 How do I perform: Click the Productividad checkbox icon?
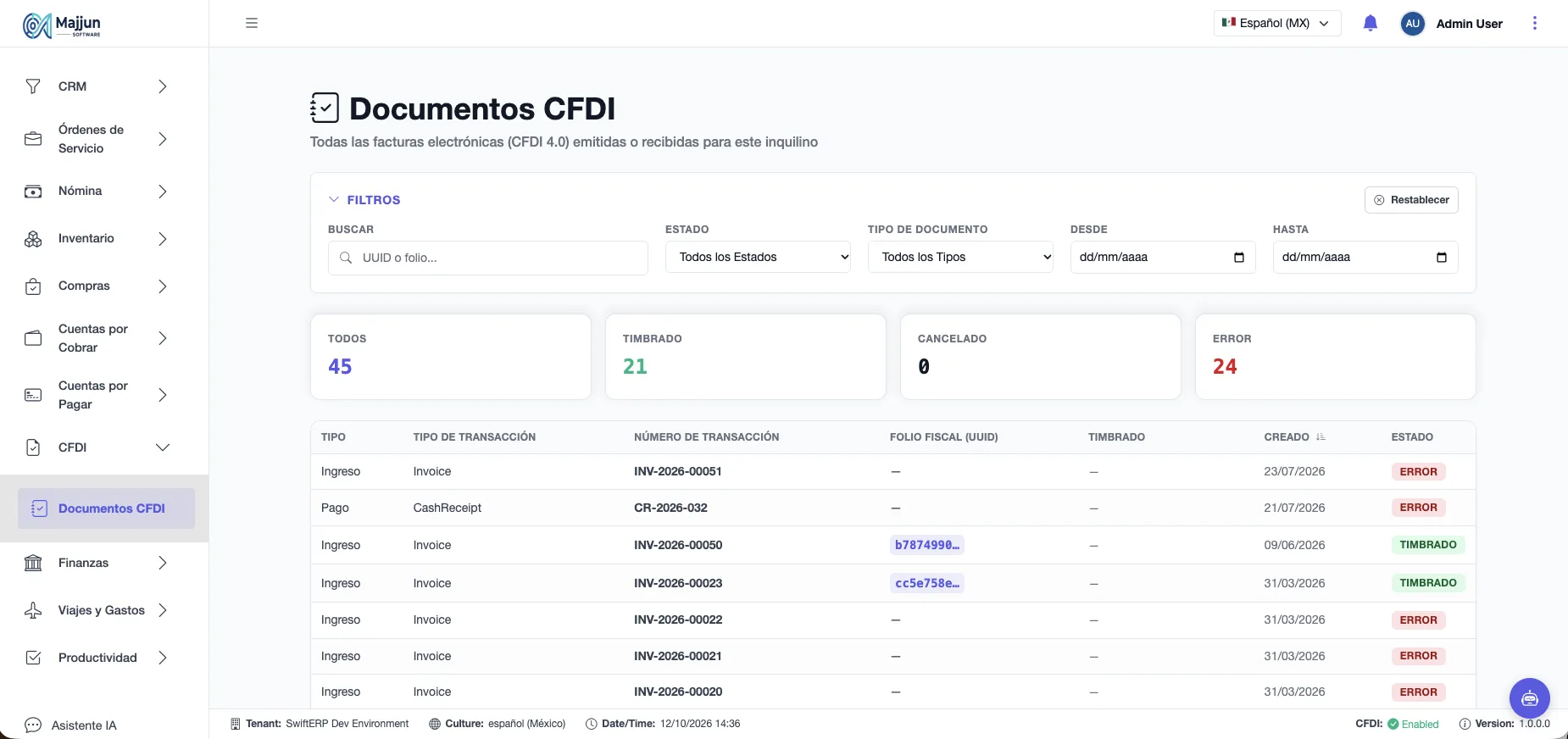pyautogui.click(x=33, y=658)
